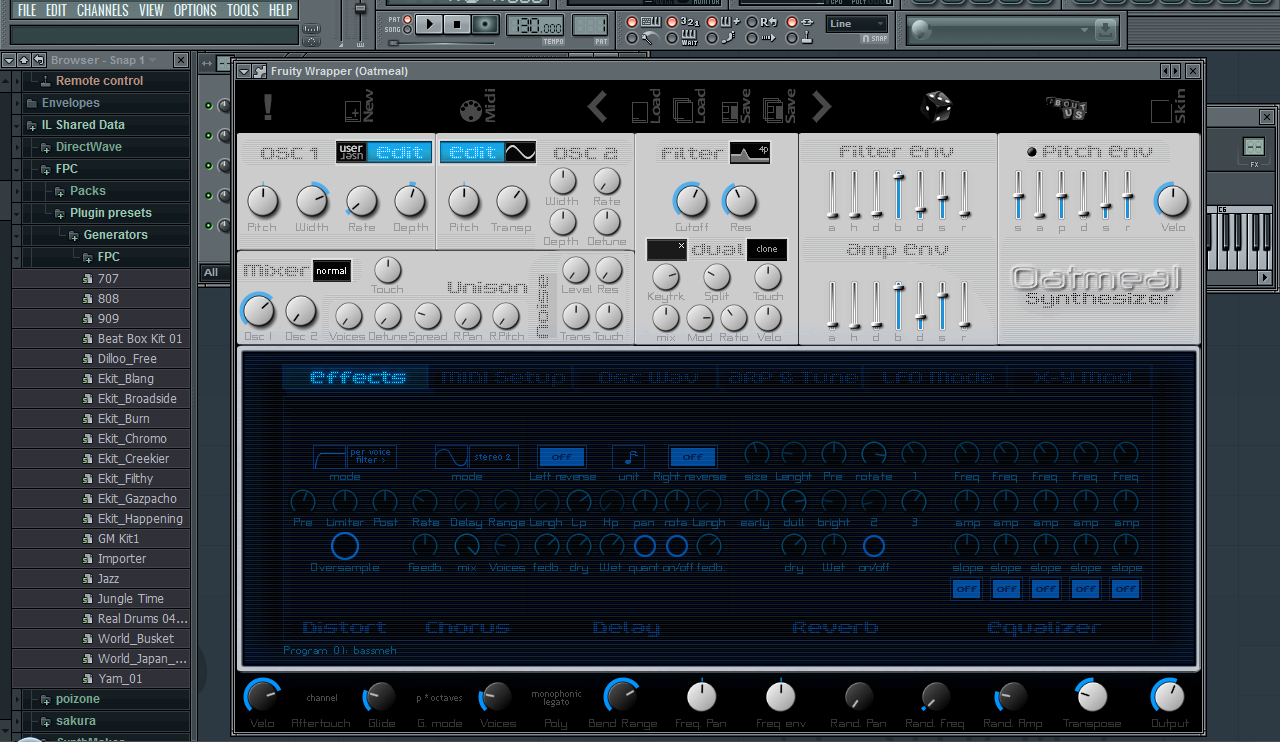Screen dimensions: 1280x742
Task: Click the Chorus mode sine wave icon
Action: click(452, 457)
